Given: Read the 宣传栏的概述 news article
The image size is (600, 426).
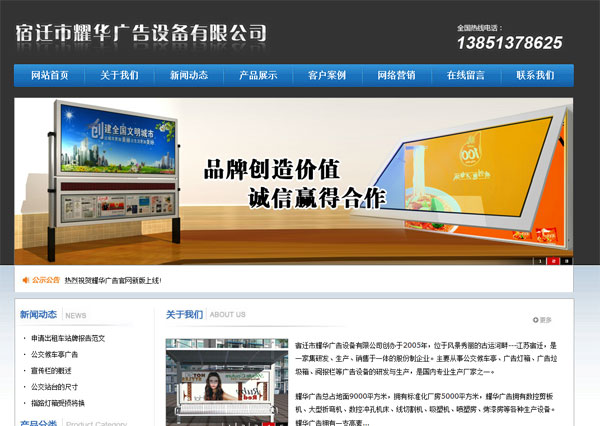Looking at the screenshot, I should (52, 370).
